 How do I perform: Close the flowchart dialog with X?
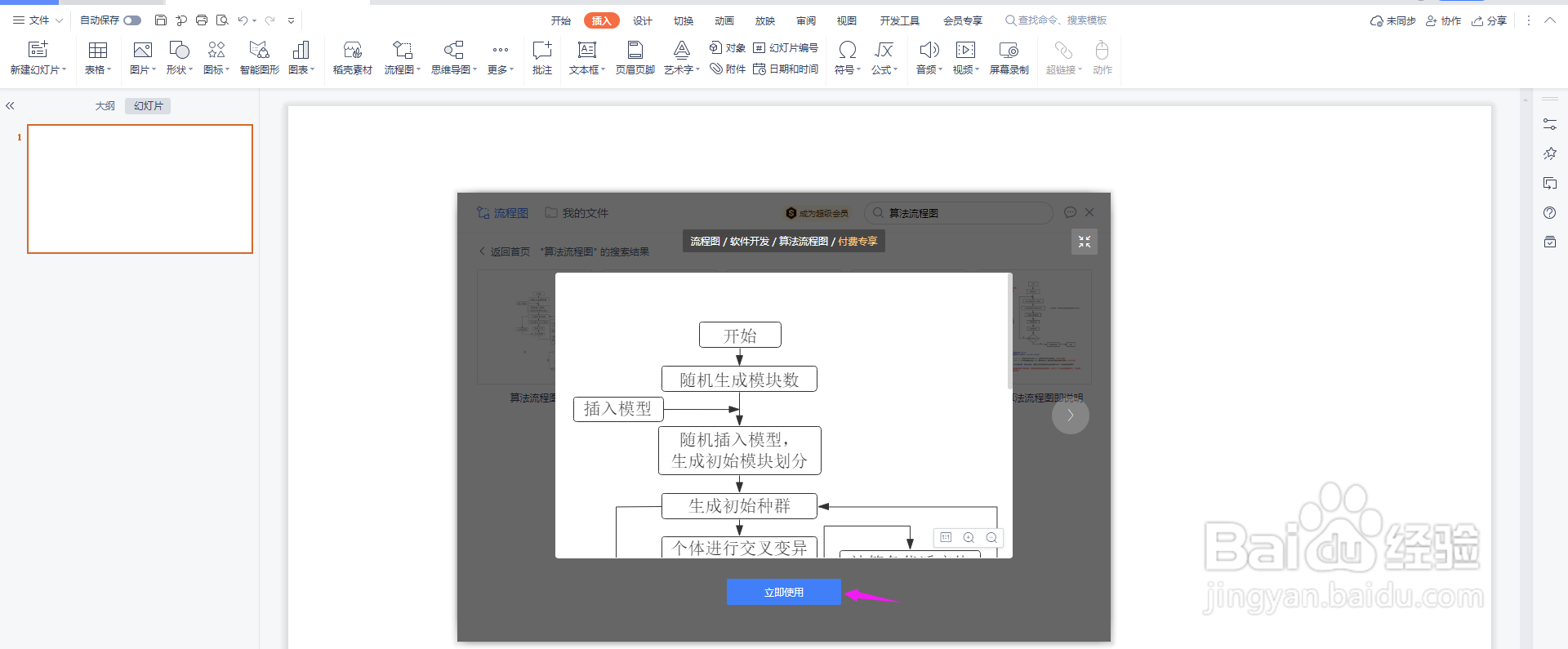coord(1089,212)
